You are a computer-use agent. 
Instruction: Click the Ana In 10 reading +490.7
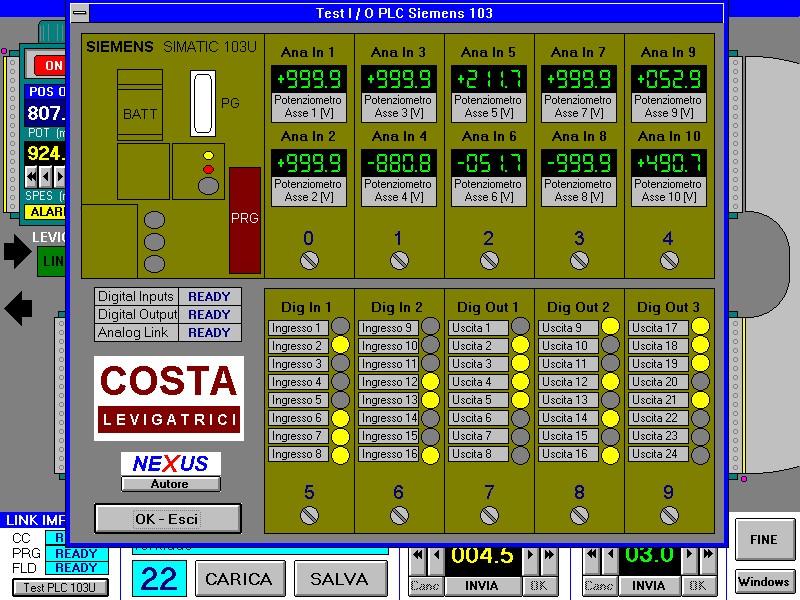[x=669, y=163]
